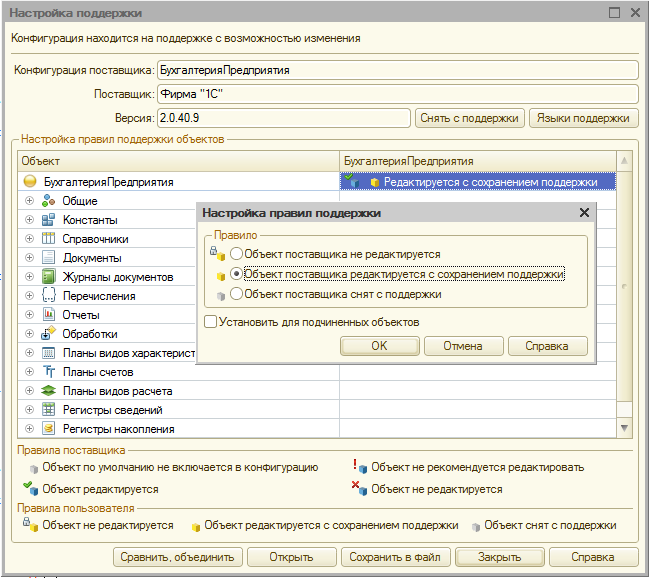Click the Журналы документов green icon
Viewport: 650px width, 578px height.
coord(49,277)
